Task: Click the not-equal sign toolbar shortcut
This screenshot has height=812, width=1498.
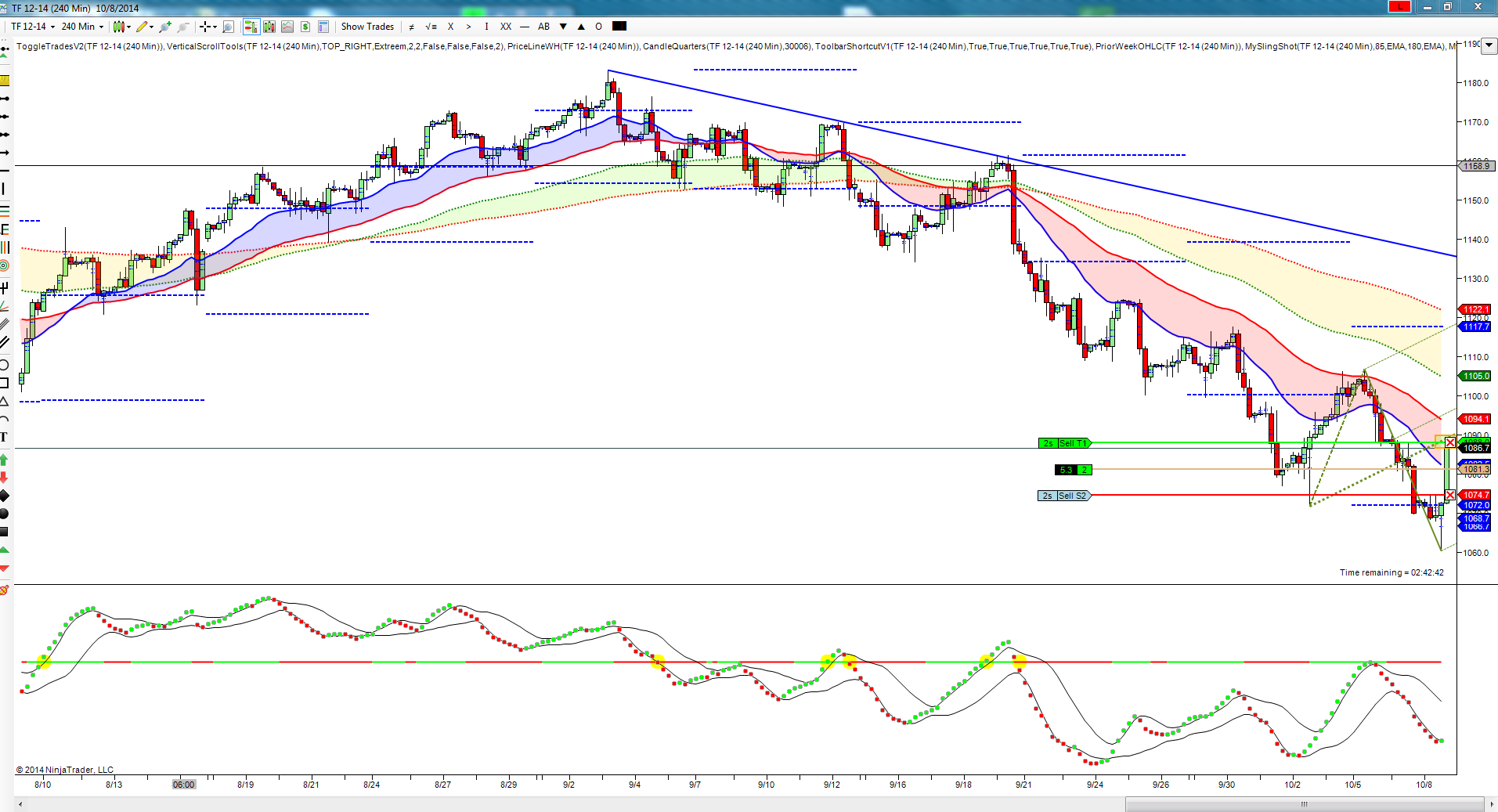Action: (412, 27)
